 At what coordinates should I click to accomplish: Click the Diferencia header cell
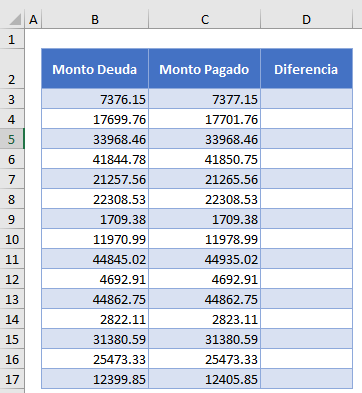(x=306, y=69)
